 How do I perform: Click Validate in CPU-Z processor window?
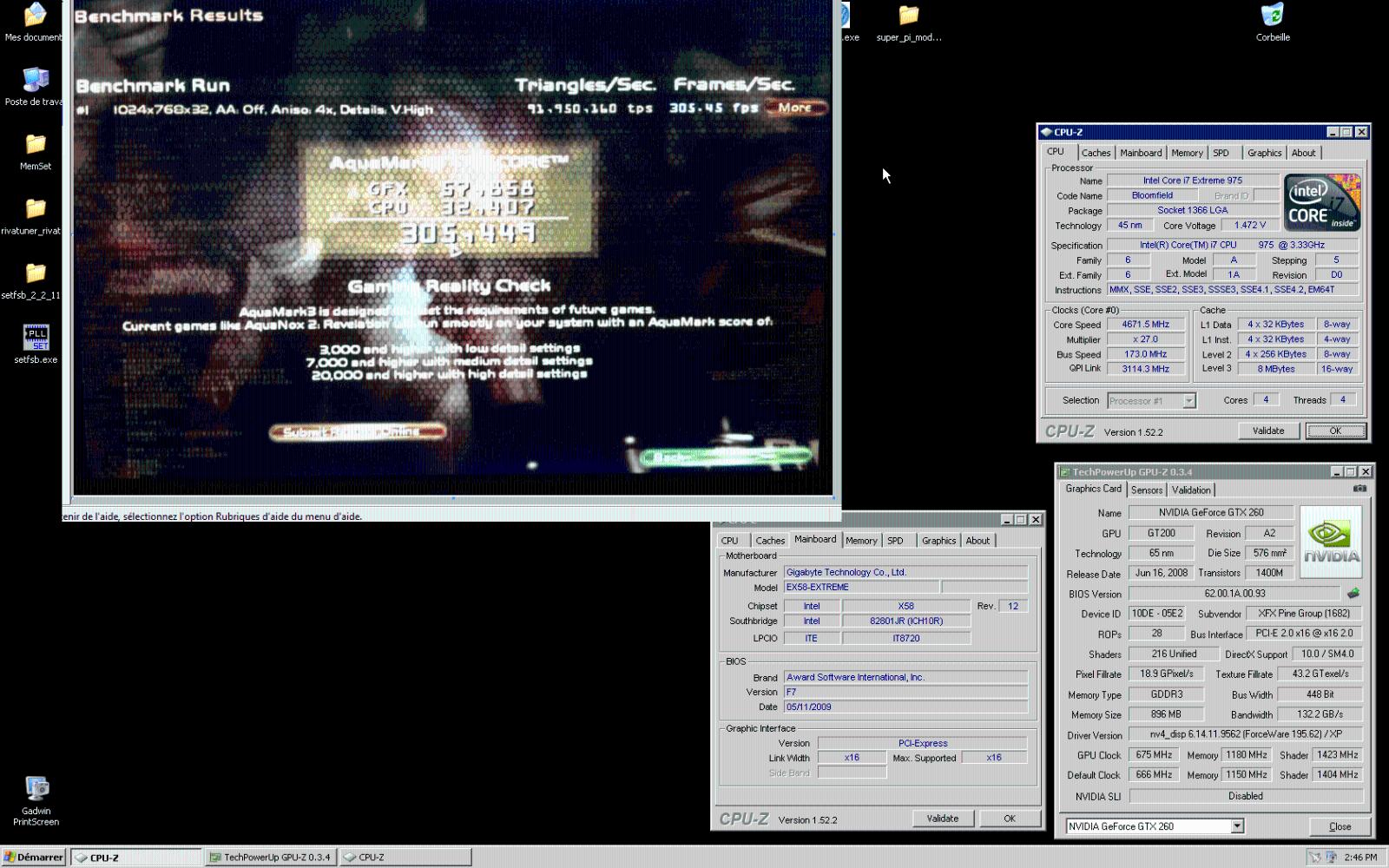[x=1268, y=431]
